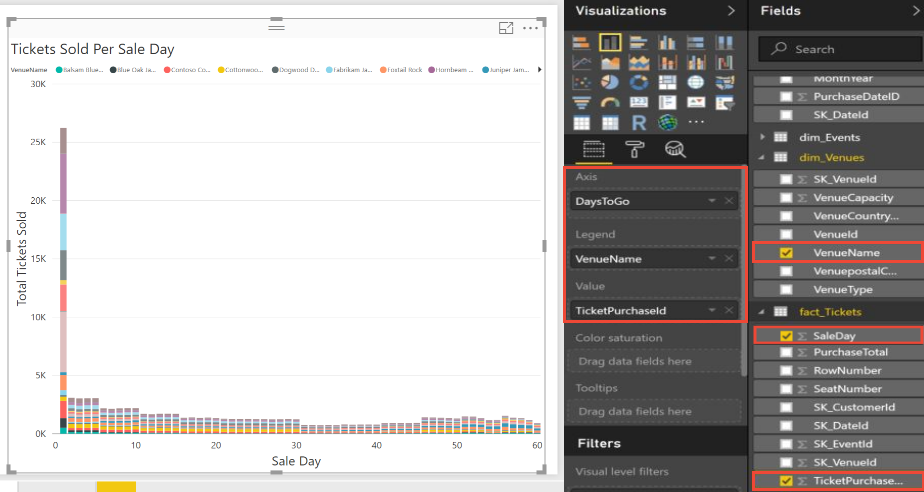Uncheck the SaleDay field checkbox
The width and height of the screenshot is (924, 492).
(786, 336)
